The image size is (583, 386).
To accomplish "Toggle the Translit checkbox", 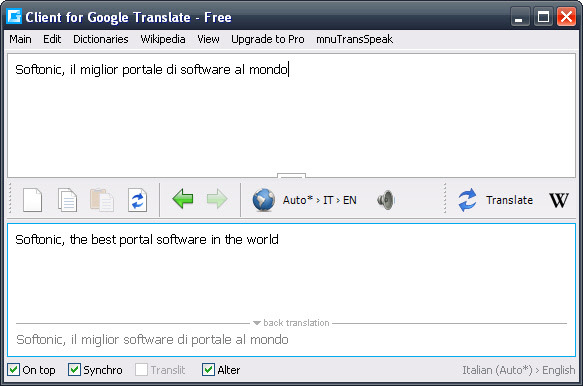I will pos(141,370).
